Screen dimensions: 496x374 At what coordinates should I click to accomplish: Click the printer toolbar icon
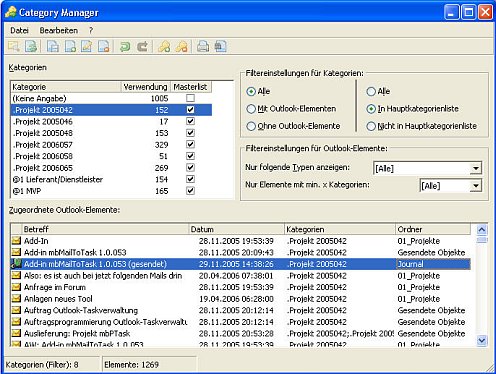pyautogui.click(x=203, y=46)
